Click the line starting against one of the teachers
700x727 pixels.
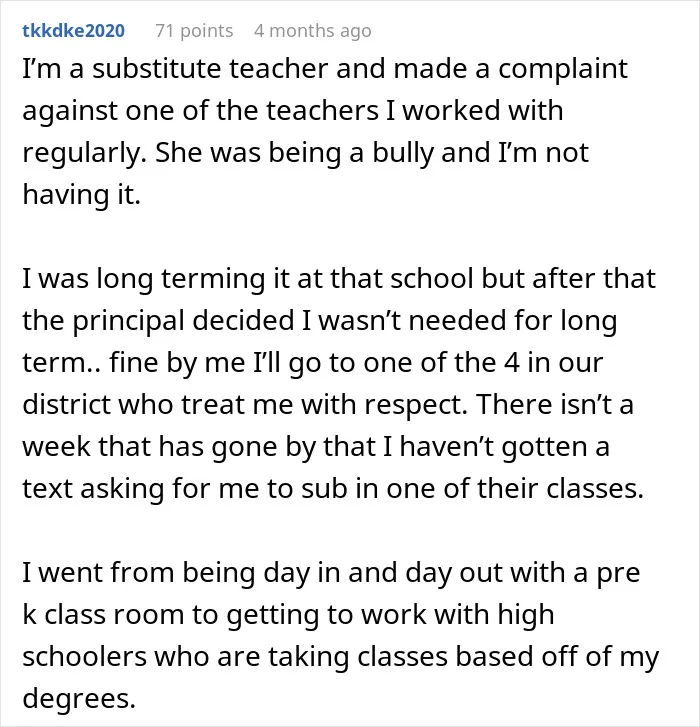click(x=293, y=111)
